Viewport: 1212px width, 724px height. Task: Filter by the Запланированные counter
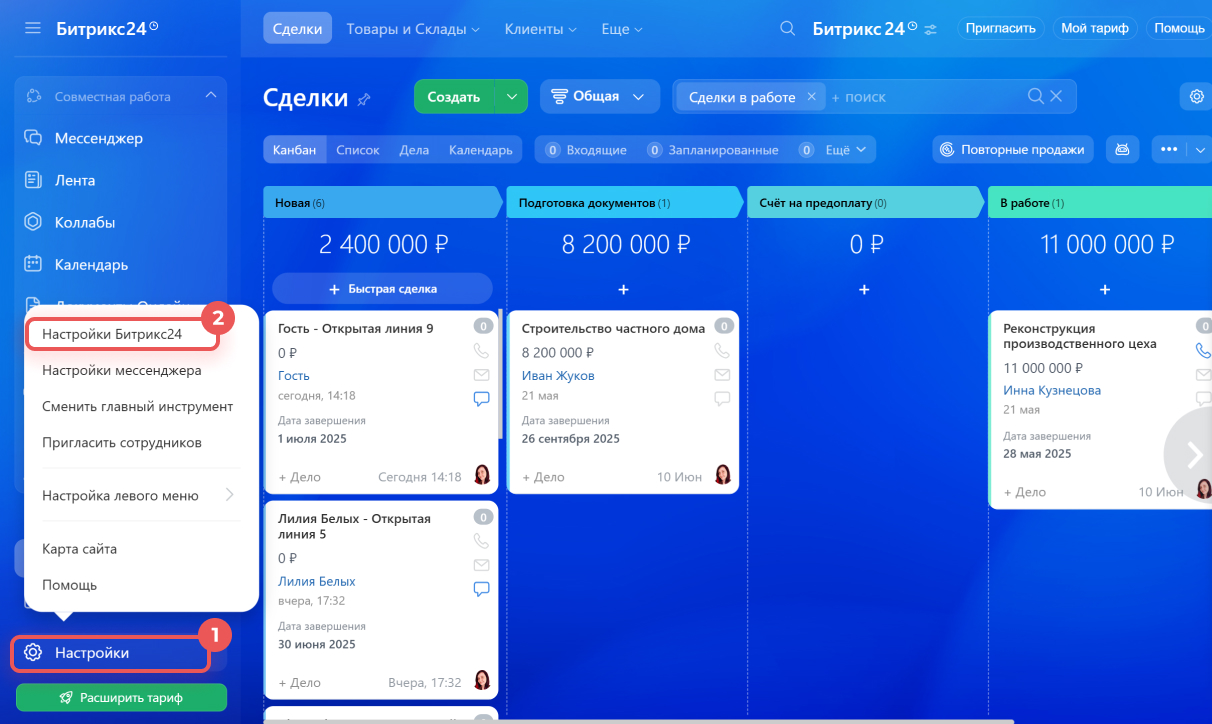712,150
